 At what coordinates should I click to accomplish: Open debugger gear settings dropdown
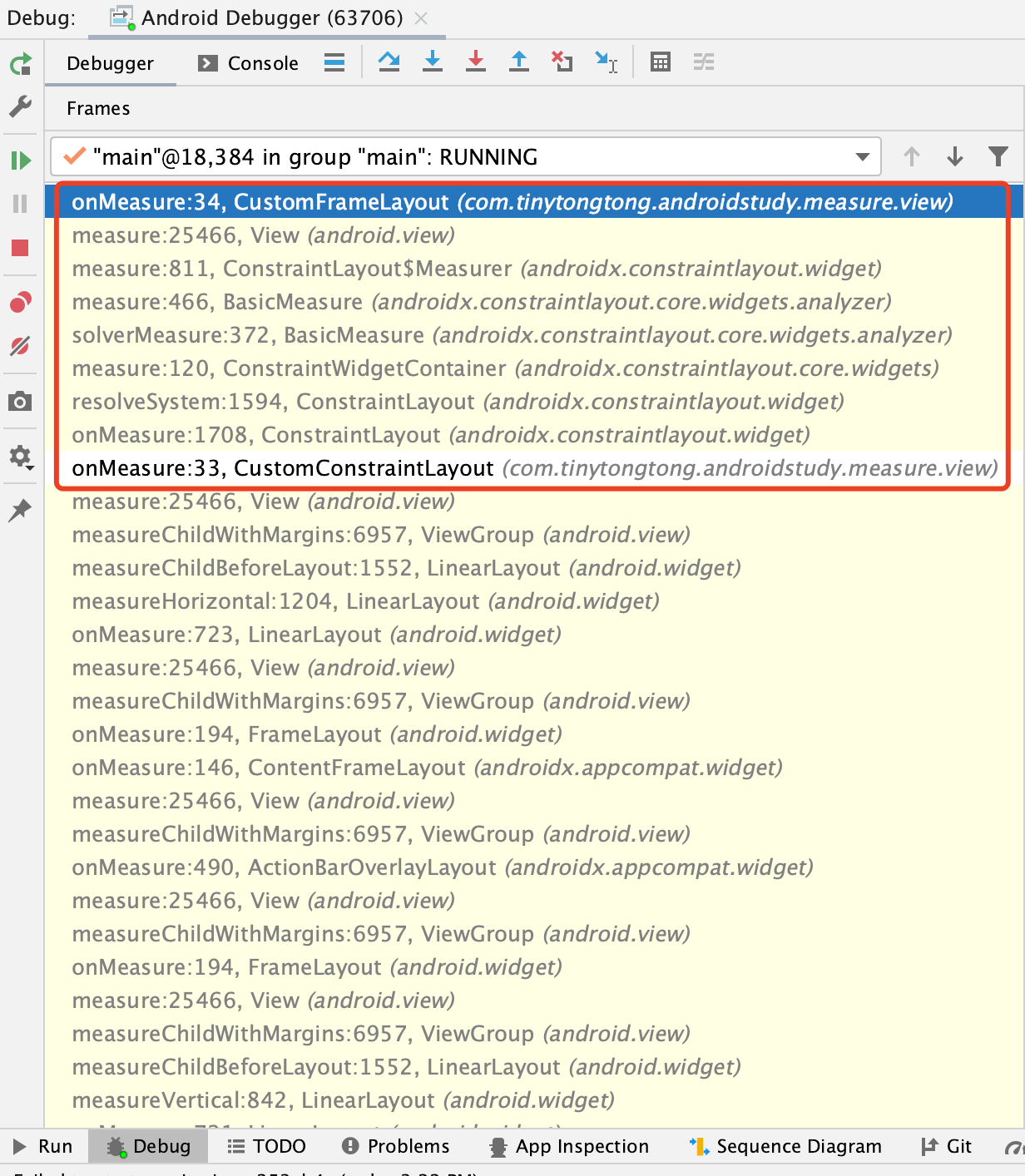(x=21, y=457)
